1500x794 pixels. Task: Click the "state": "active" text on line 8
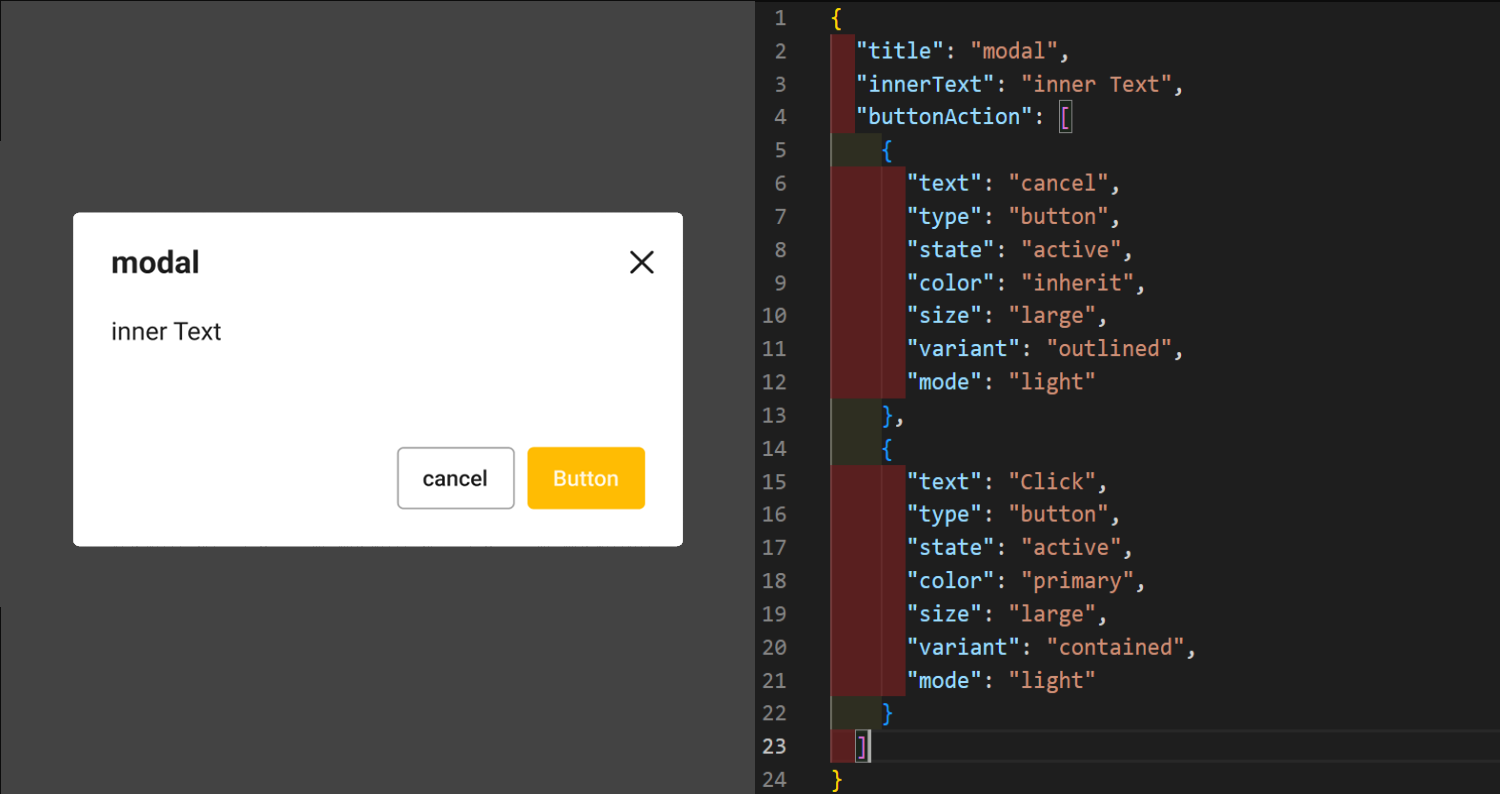1020,249
